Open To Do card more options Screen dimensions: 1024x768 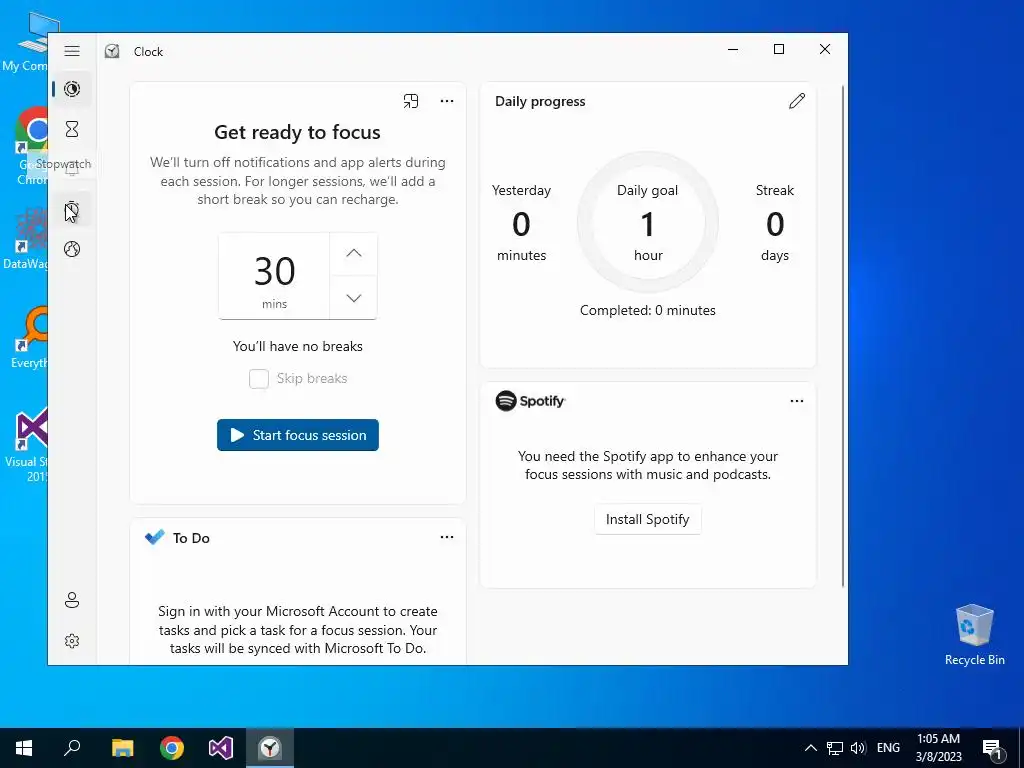[x=447, y=537]
